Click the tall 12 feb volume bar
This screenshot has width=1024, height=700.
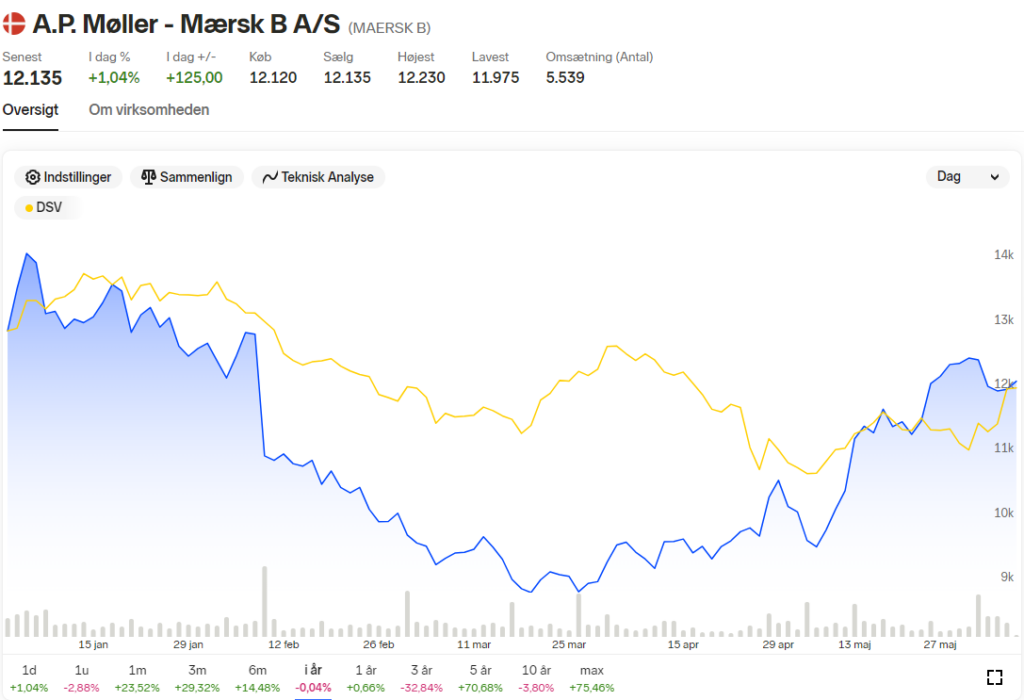point(264,601)
